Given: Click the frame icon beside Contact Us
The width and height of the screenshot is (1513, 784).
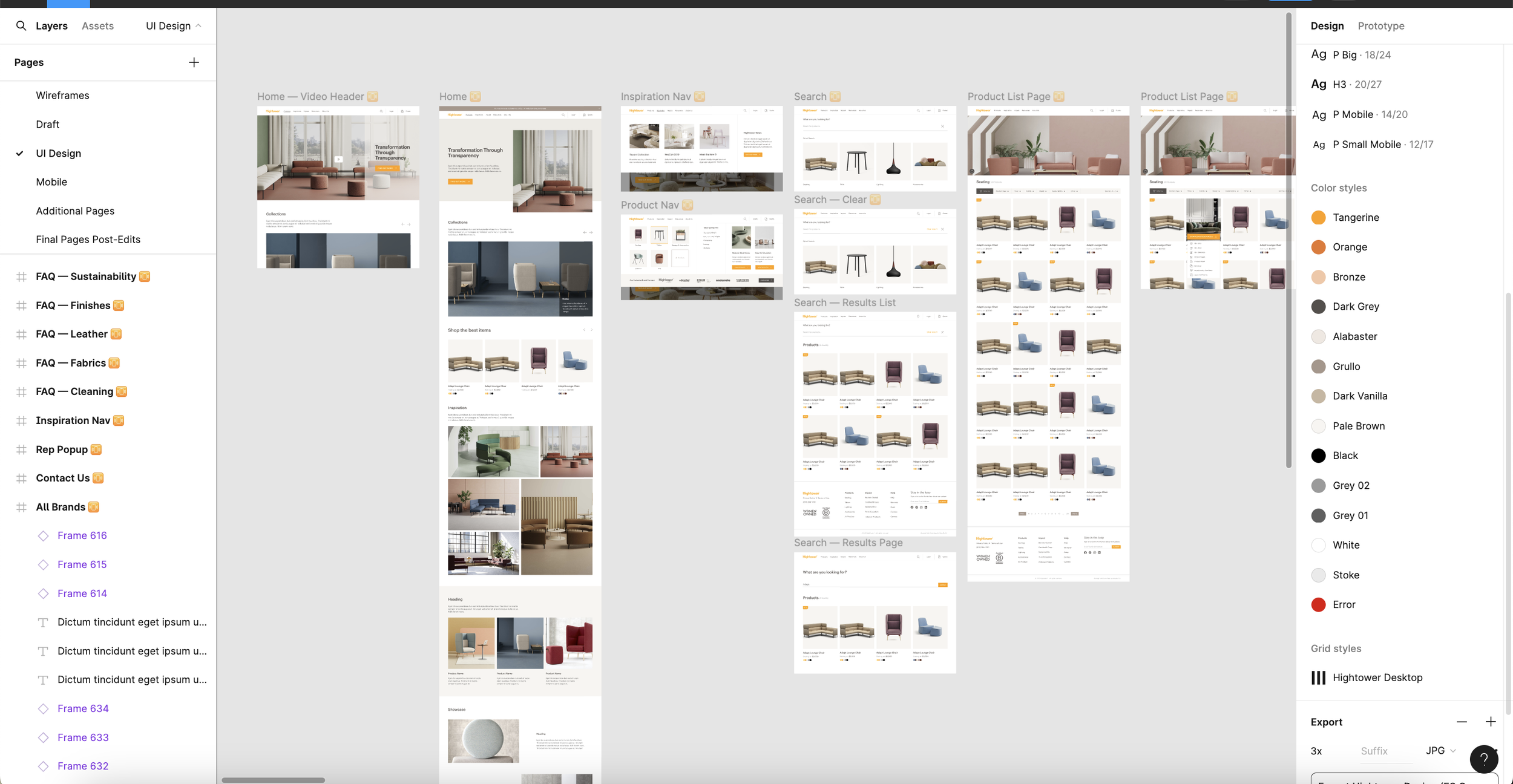Looking at the screenshot, I should [x=21, y=478].
